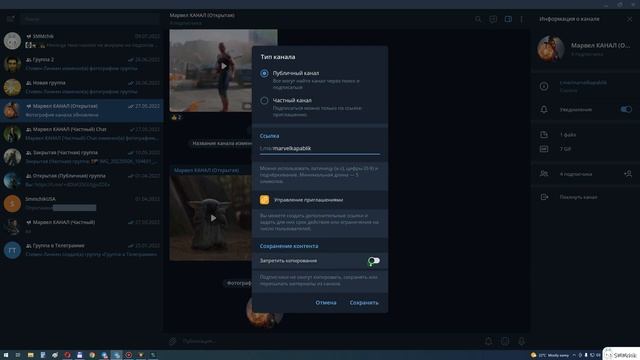Image resolution: width=640 pixels, height=360 pixels.
Task: Search in this chat via header icon
Action: coord(478,19)
